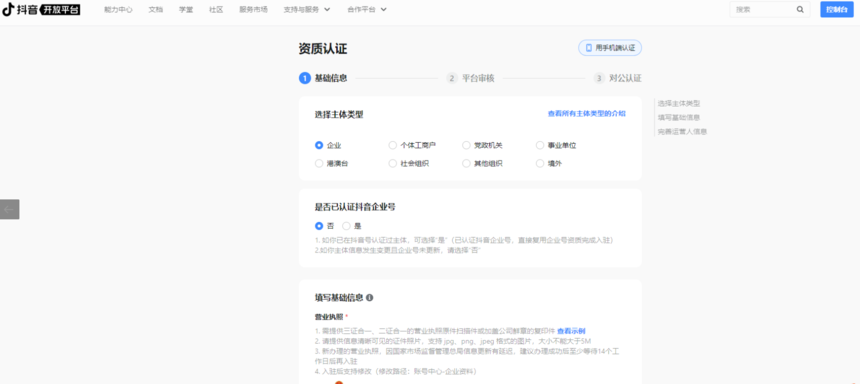The height and width of the screenshot is (384, 860).
Task: Select the 党政机关 radio button
Action: click(466, 145)
